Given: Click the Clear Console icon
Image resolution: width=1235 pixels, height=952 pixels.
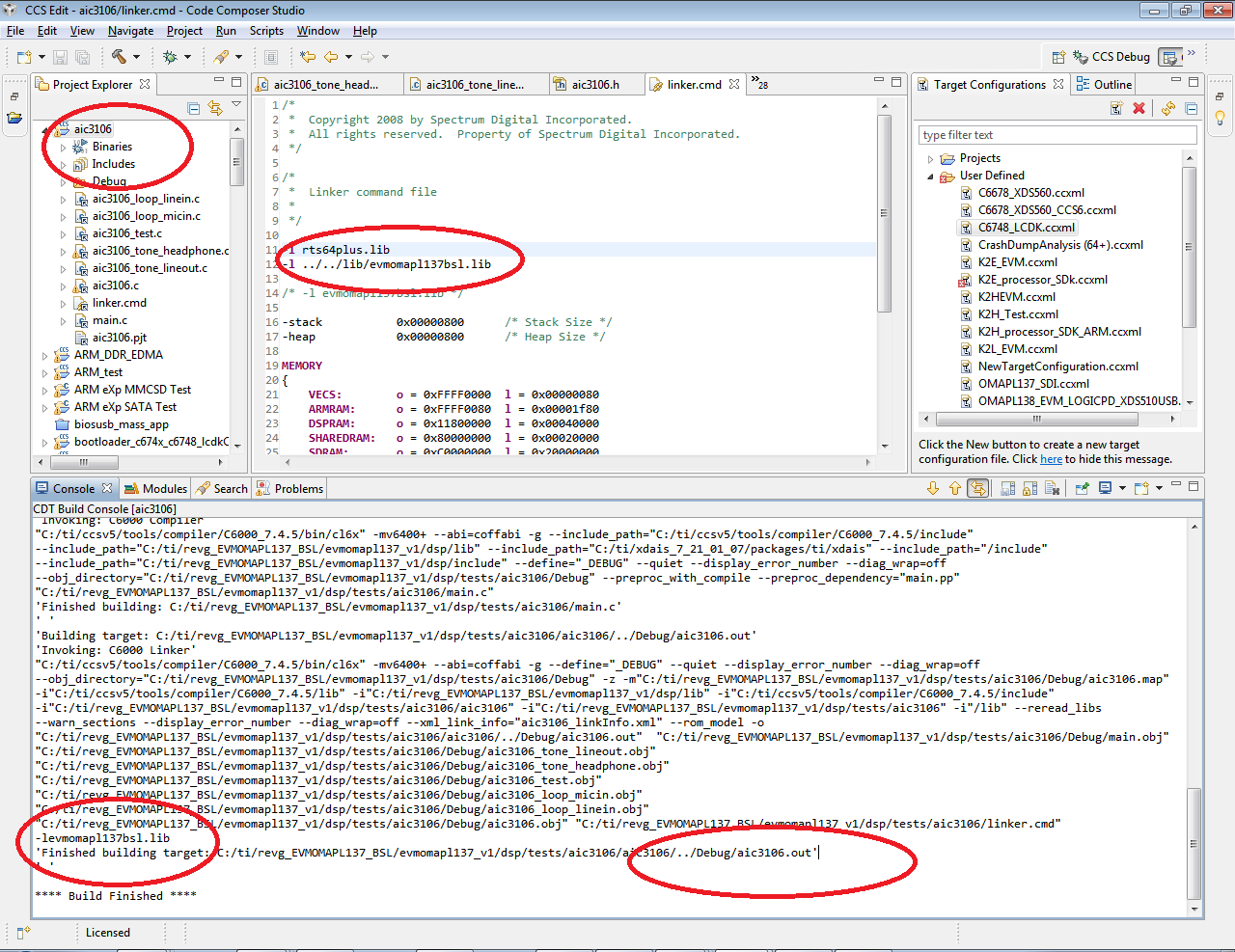Looking at the screenshot, I should click(x=1053, y=488).
